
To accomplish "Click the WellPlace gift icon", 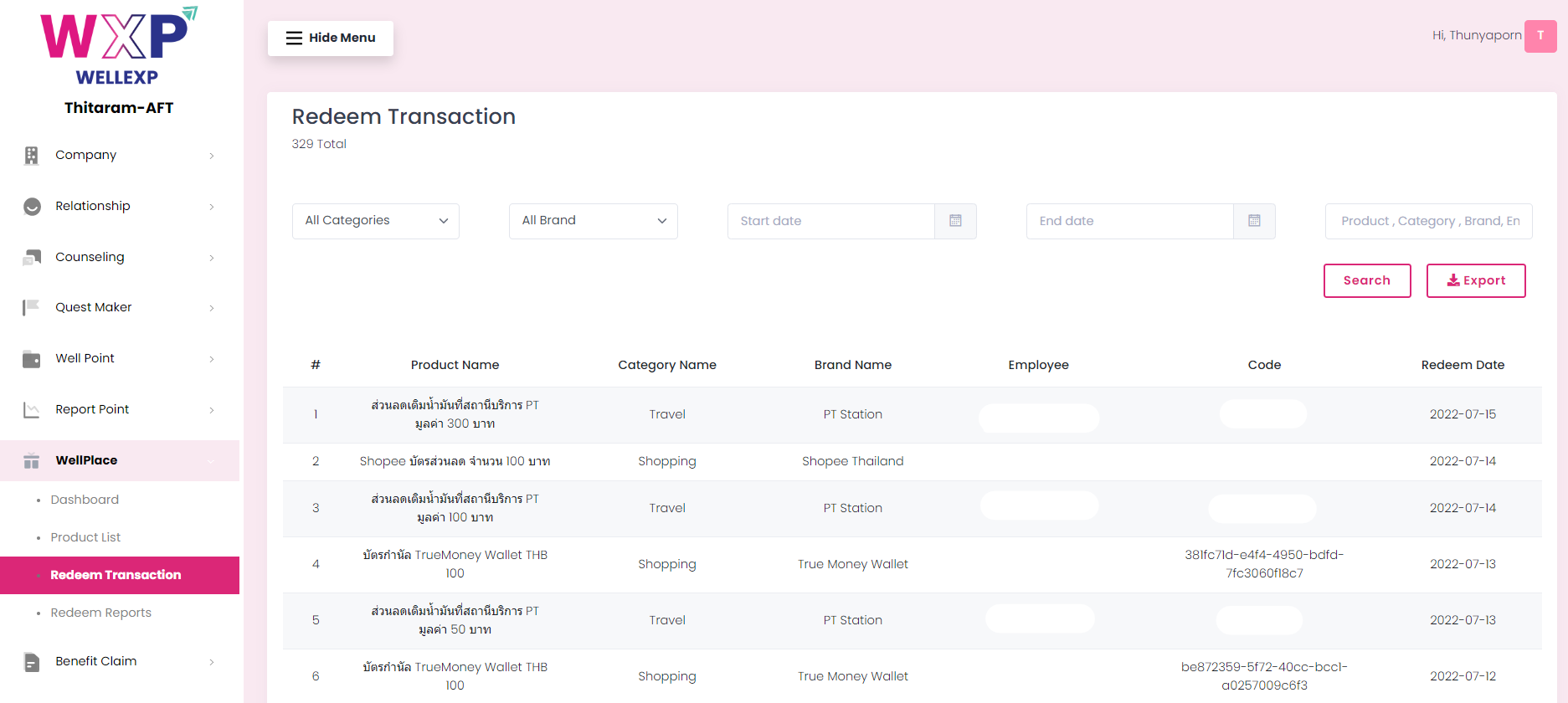I will [32, 461].
